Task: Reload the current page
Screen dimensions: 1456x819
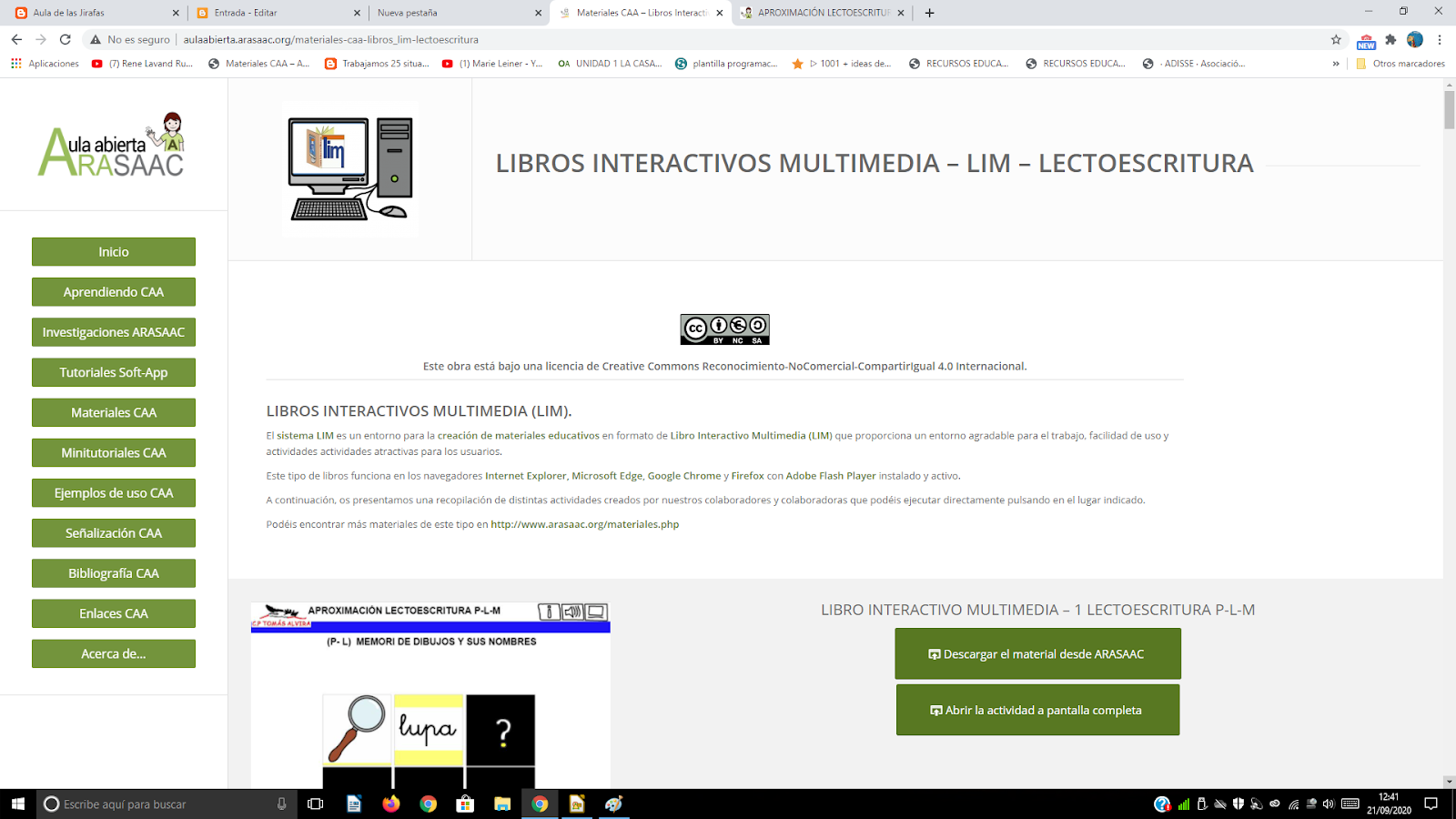Action: pyautogui.click(x=66, y=39)
